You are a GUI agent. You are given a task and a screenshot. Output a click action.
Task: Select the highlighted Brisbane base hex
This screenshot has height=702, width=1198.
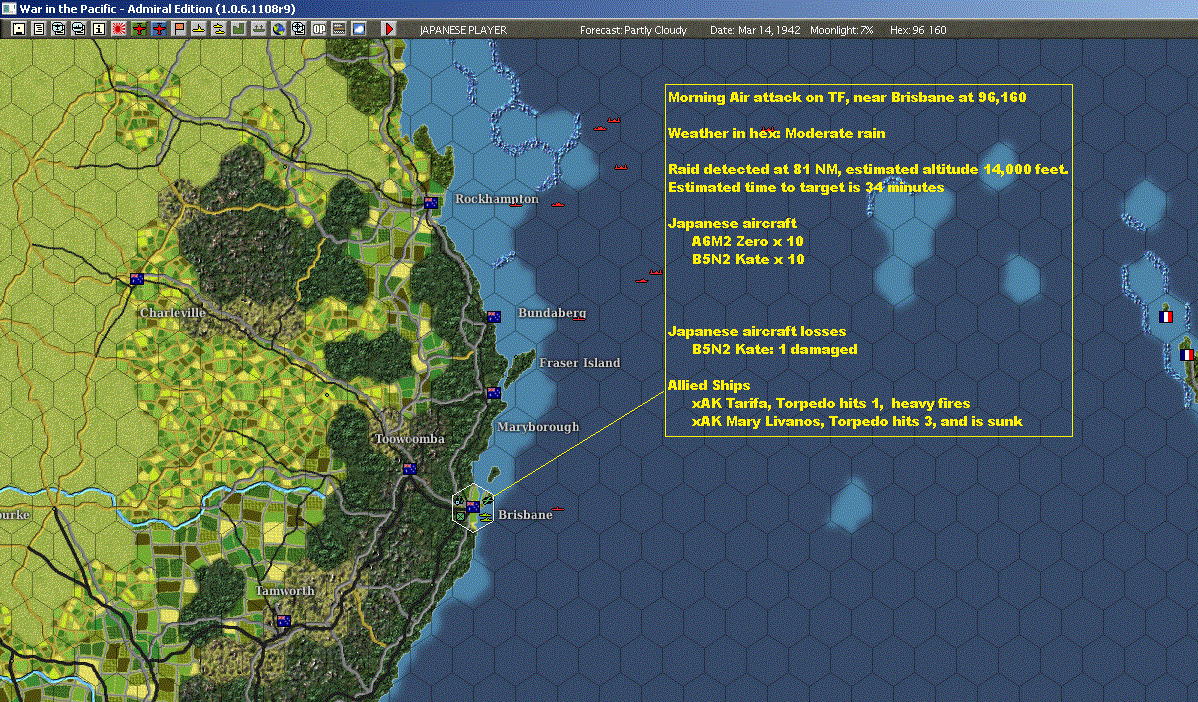(473, 508)
